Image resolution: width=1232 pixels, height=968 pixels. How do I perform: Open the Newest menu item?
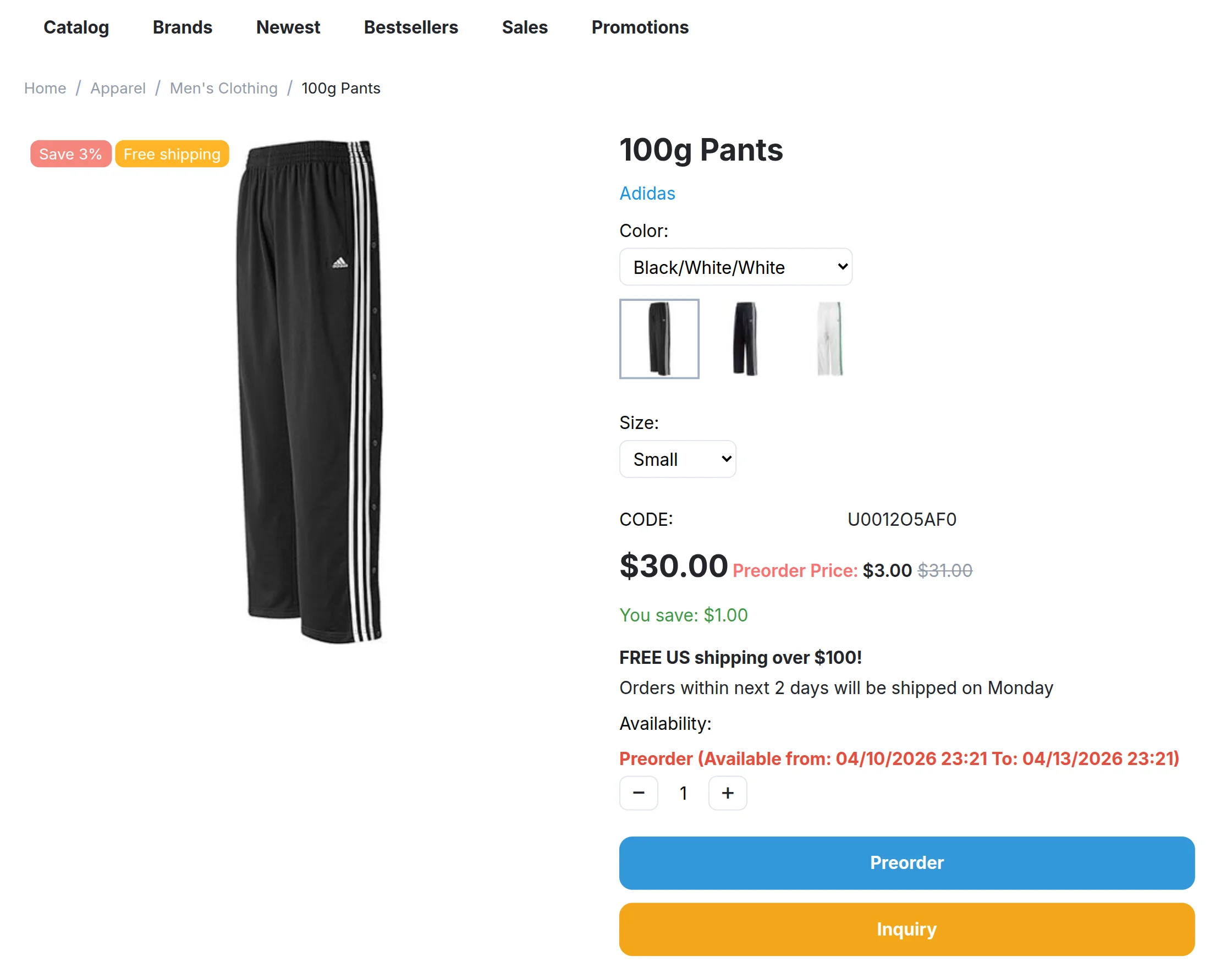pos(288,27)
